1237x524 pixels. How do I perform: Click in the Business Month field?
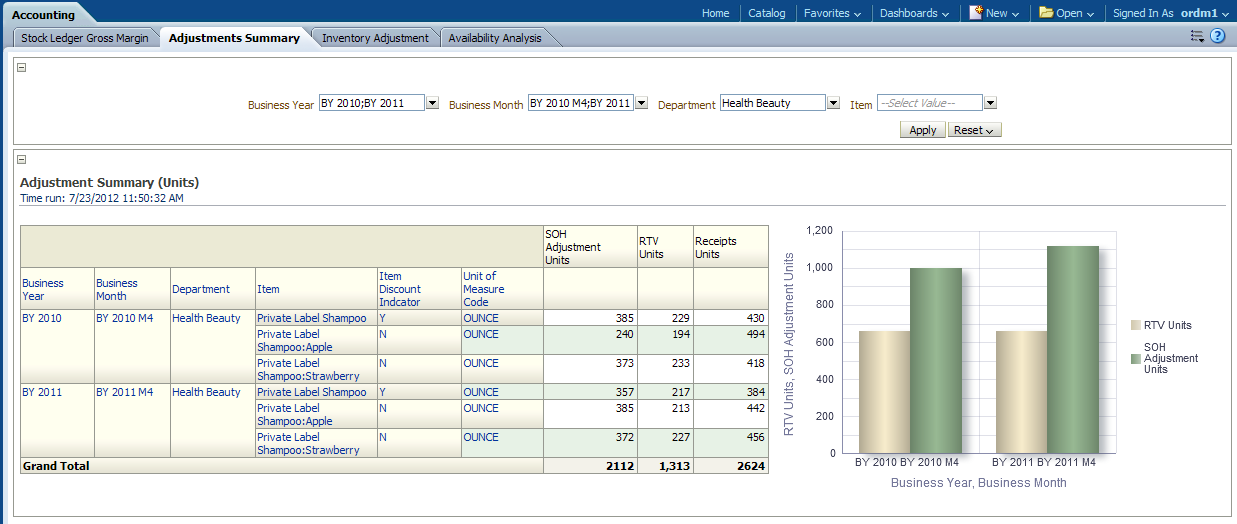pos(581,103)
